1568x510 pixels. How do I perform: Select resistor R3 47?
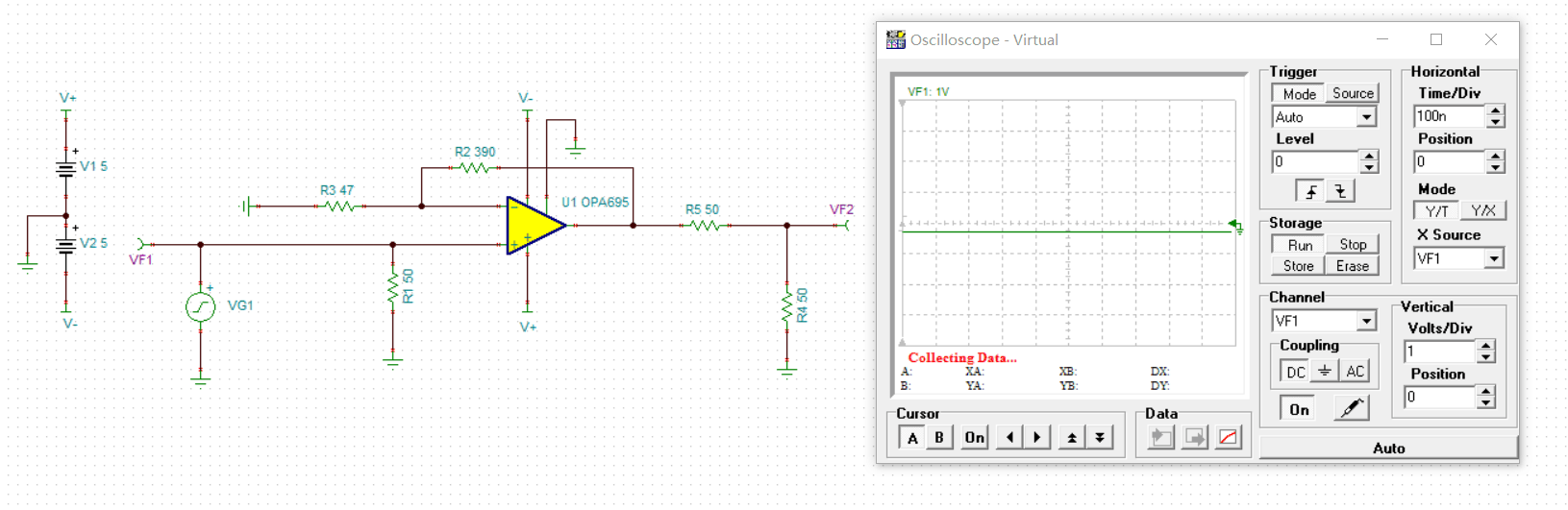tap(339, 206)
